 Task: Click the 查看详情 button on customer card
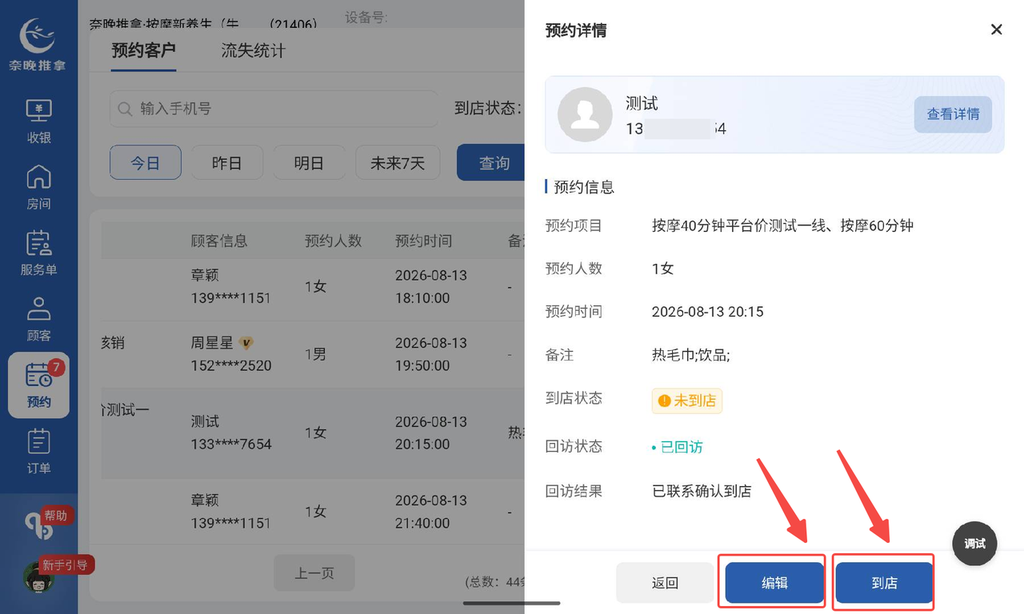tap(953, 114)
